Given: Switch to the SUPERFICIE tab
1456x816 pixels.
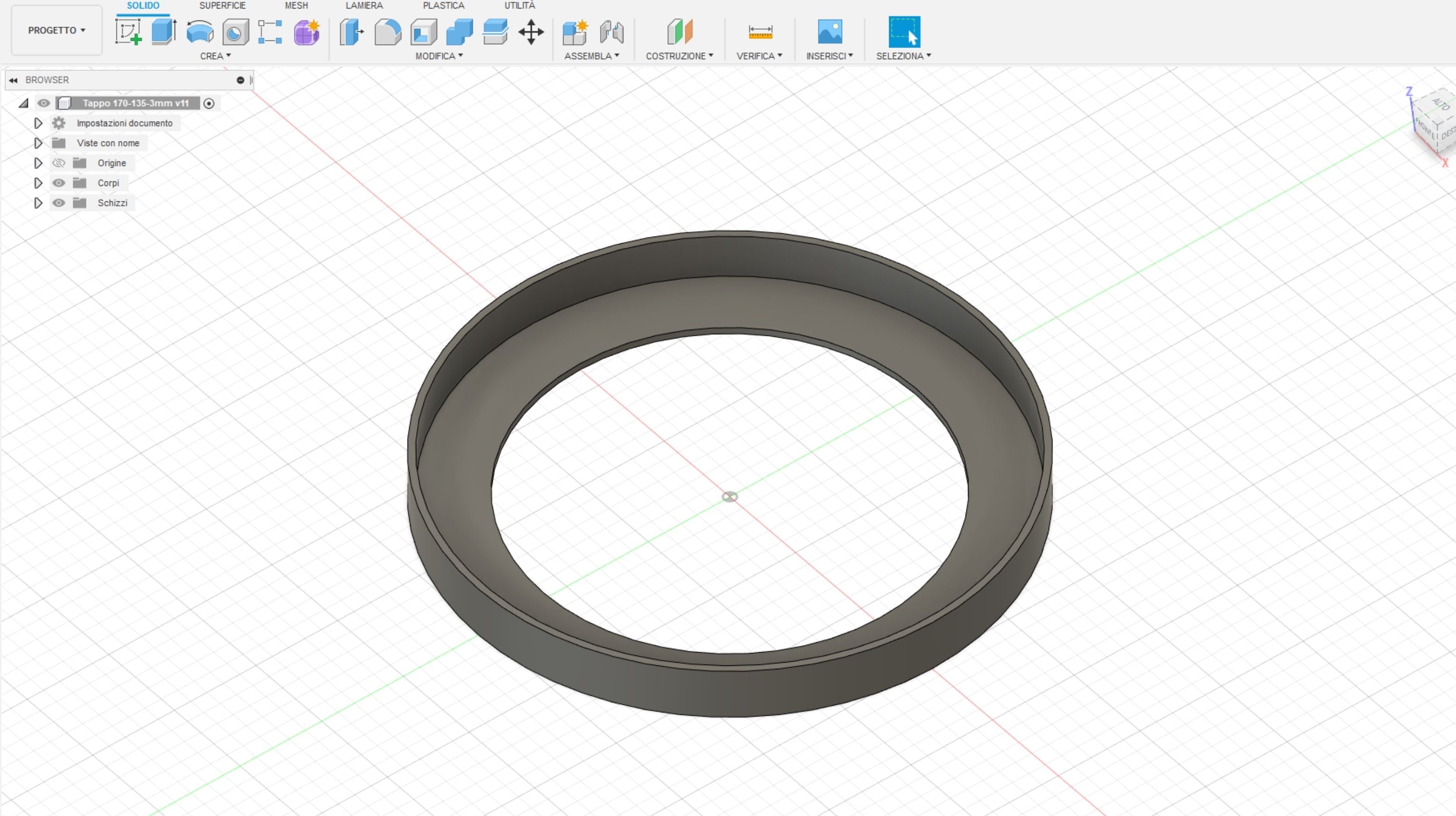Looking at the screenshot, I should tap(221, 6).
